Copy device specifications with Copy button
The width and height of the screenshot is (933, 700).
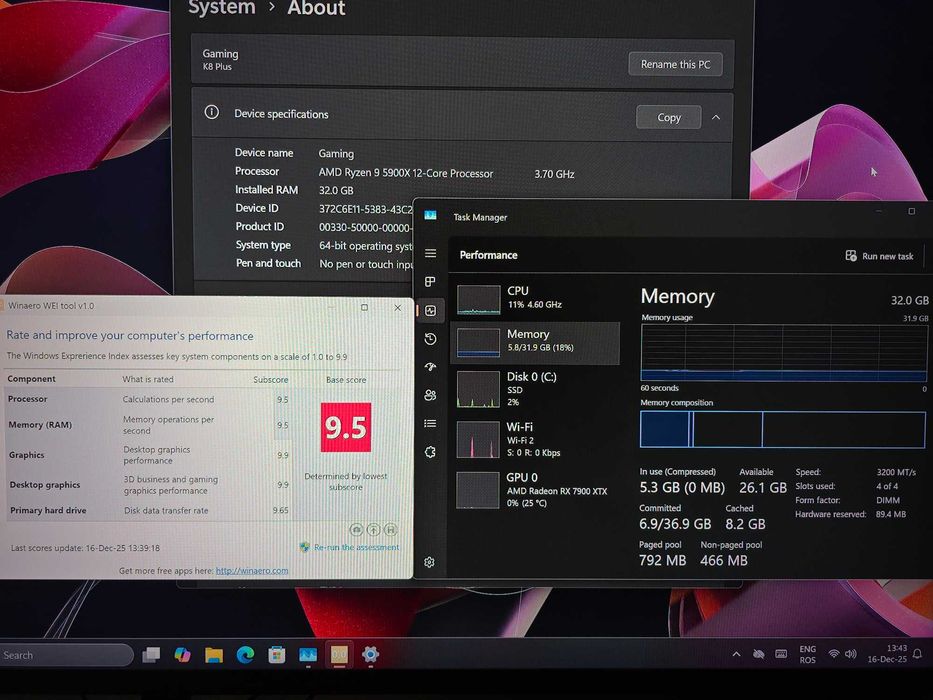pyautogui.click(x=669, y=117)
